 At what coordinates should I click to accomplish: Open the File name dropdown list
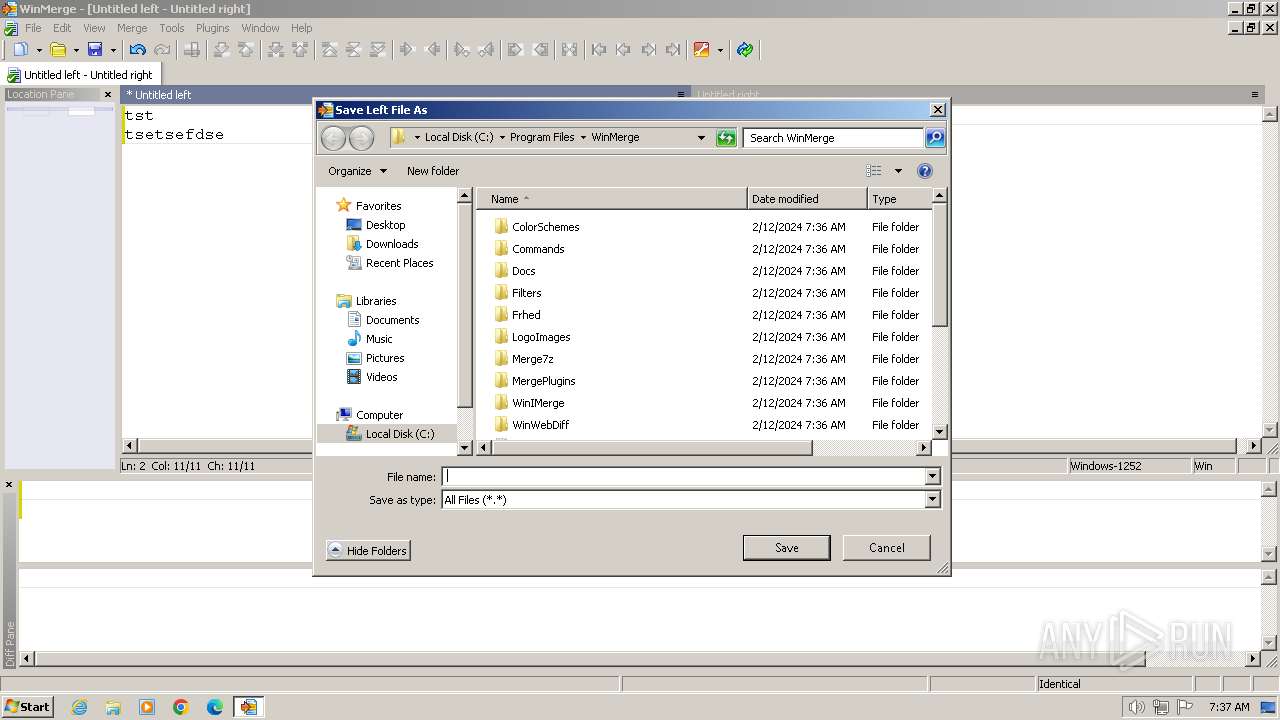pos(933,477)
